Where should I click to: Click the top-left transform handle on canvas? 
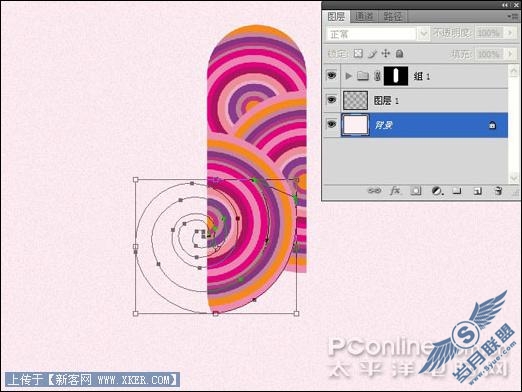(x=136, y=180)
